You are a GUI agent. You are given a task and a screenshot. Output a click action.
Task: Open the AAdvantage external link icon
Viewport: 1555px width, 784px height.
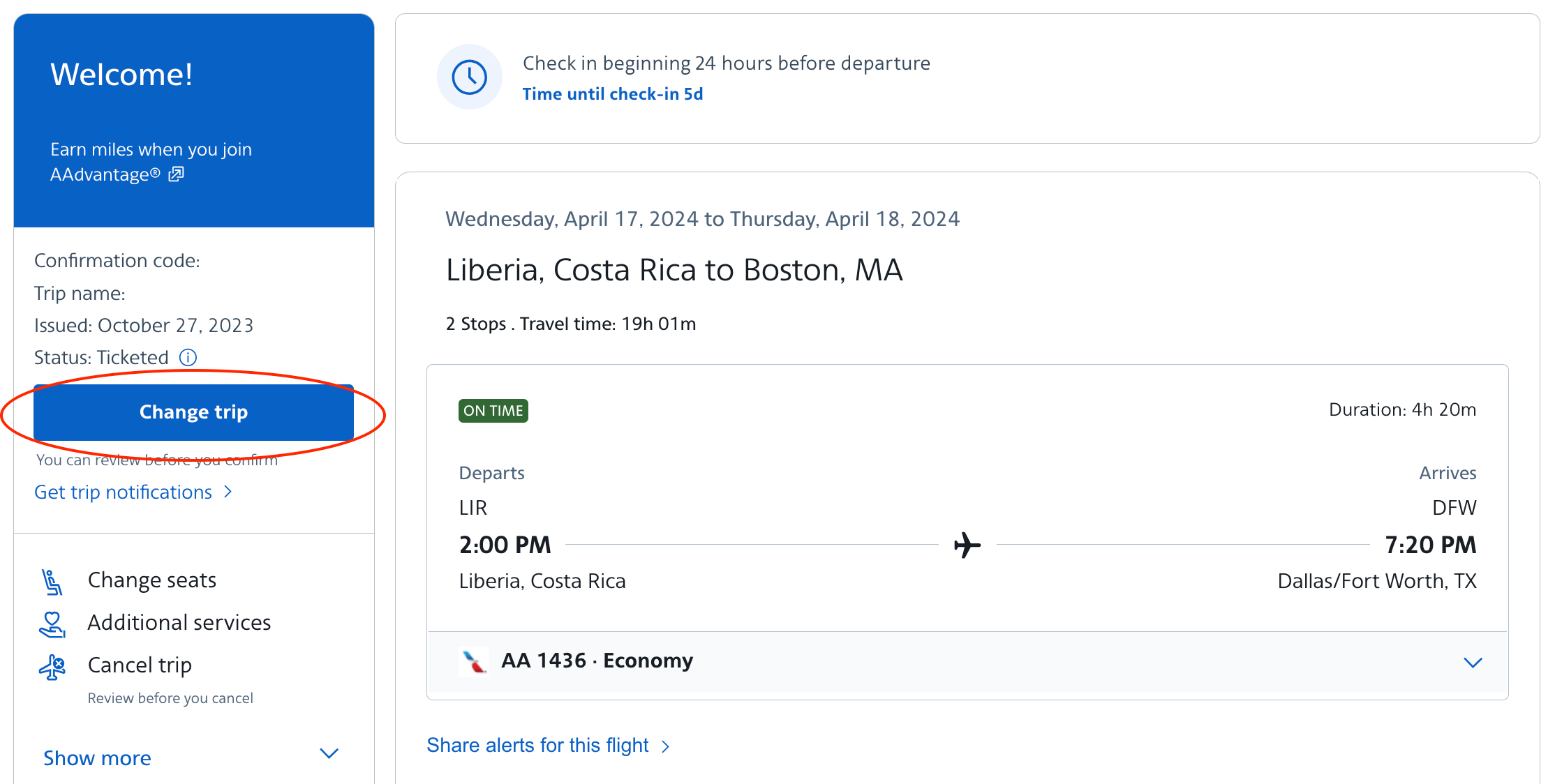pos(176,174)
